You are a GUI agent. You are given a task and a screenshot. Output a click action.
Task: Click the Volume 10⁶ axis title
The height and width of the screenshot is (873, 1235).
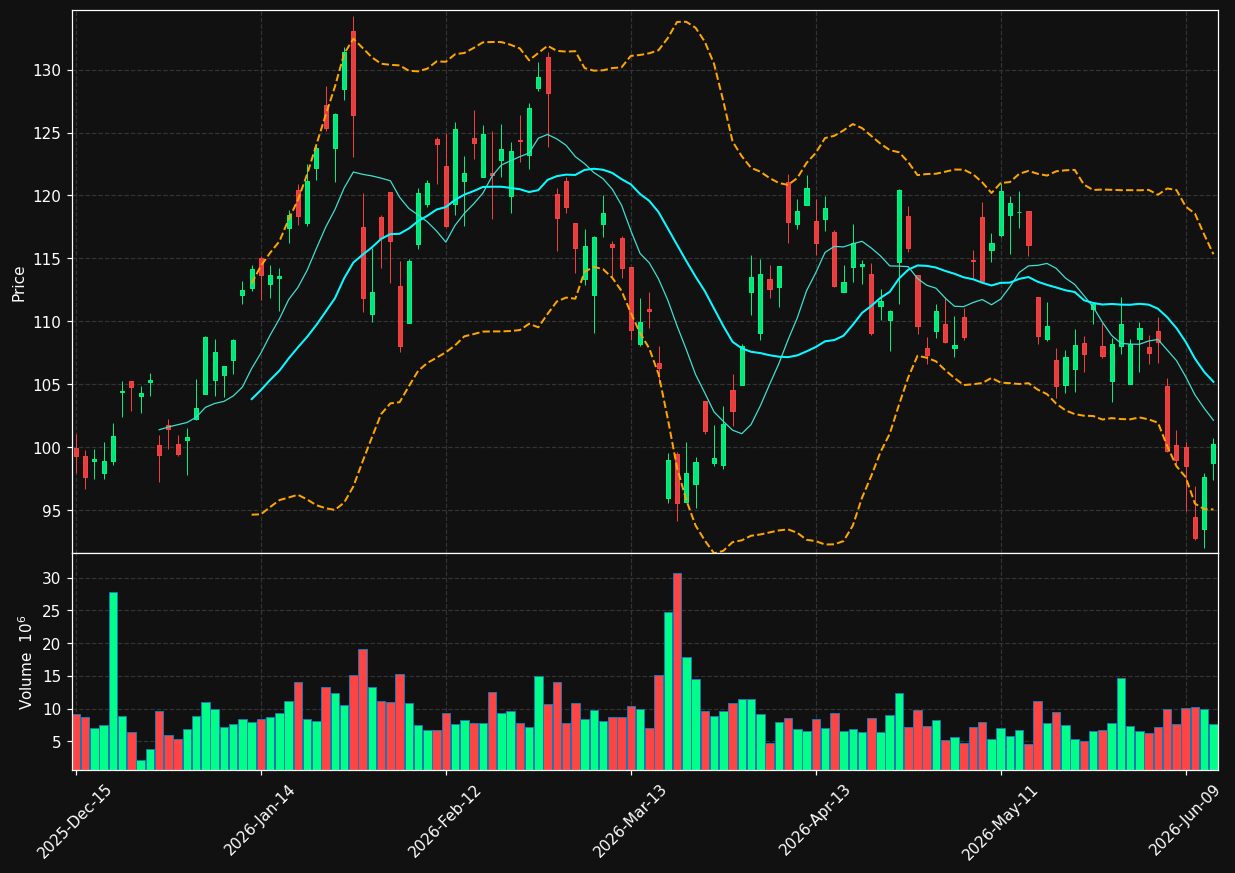pos(25,662)
